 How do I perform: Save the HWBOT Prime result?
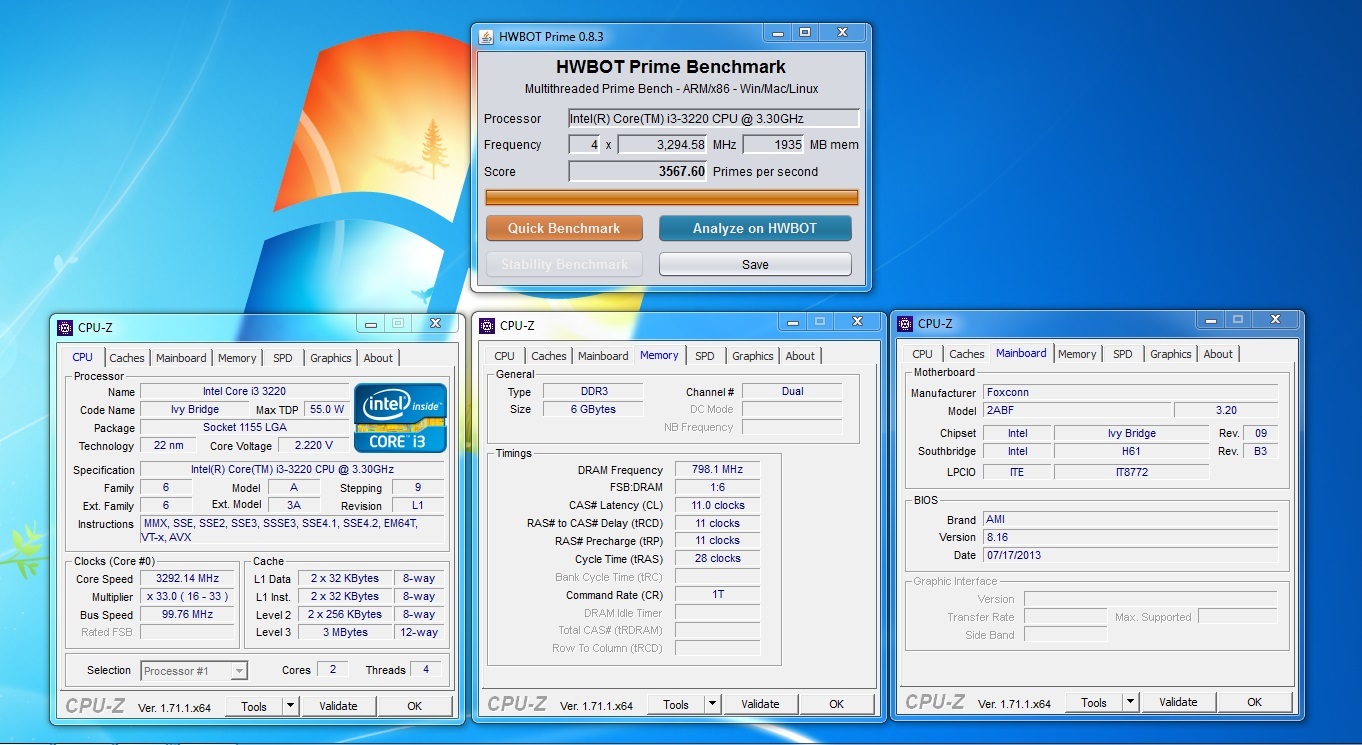click(755, 264)
